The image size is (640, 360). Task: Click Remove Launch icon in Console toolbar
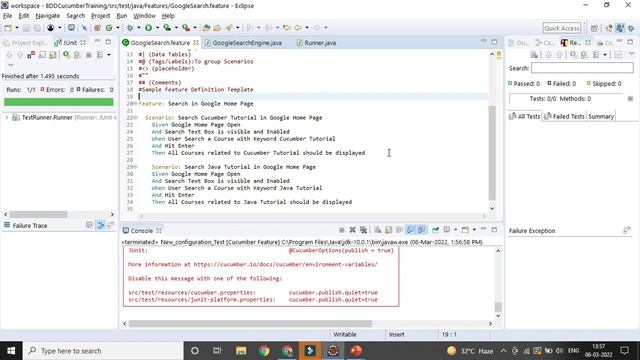coord(352,230)
